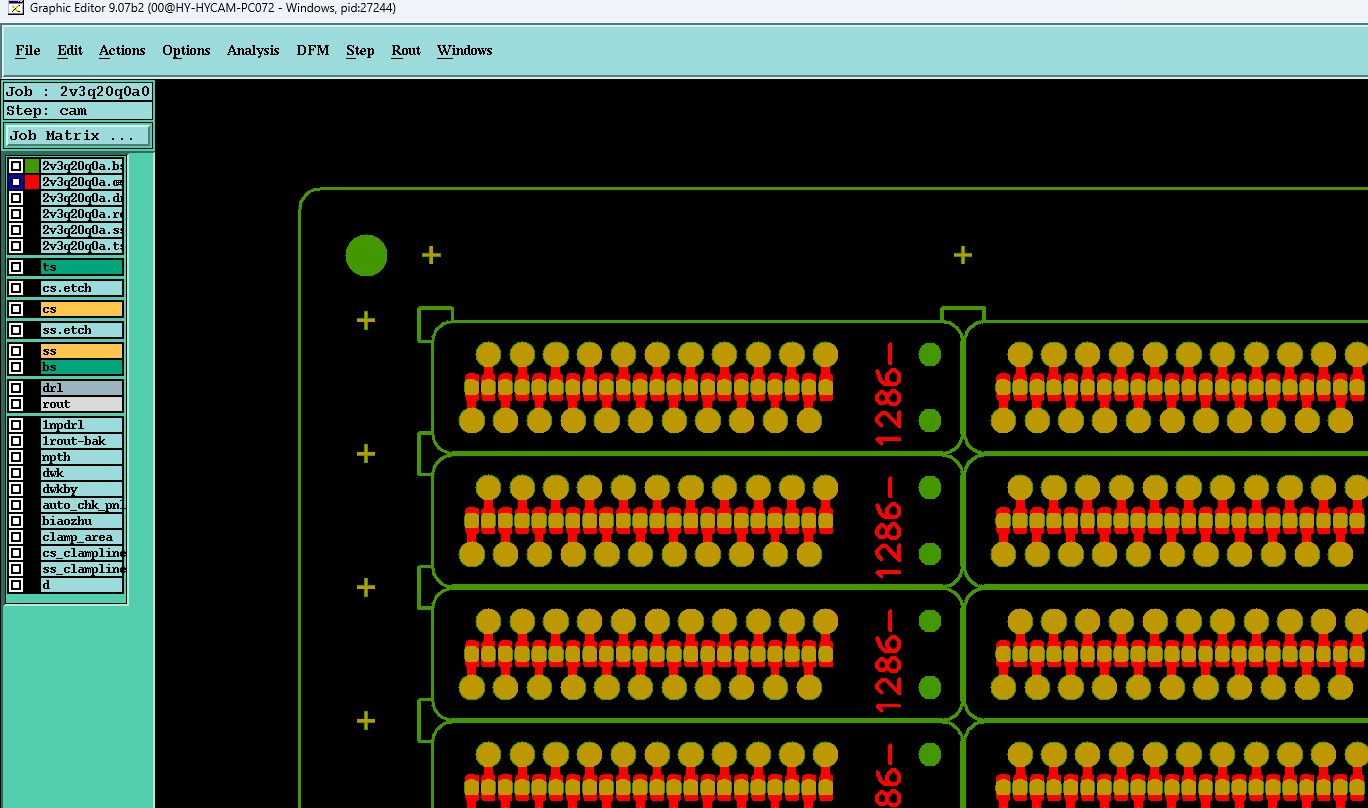Click red color swatch of the selected layer

(x=32, y=182)
